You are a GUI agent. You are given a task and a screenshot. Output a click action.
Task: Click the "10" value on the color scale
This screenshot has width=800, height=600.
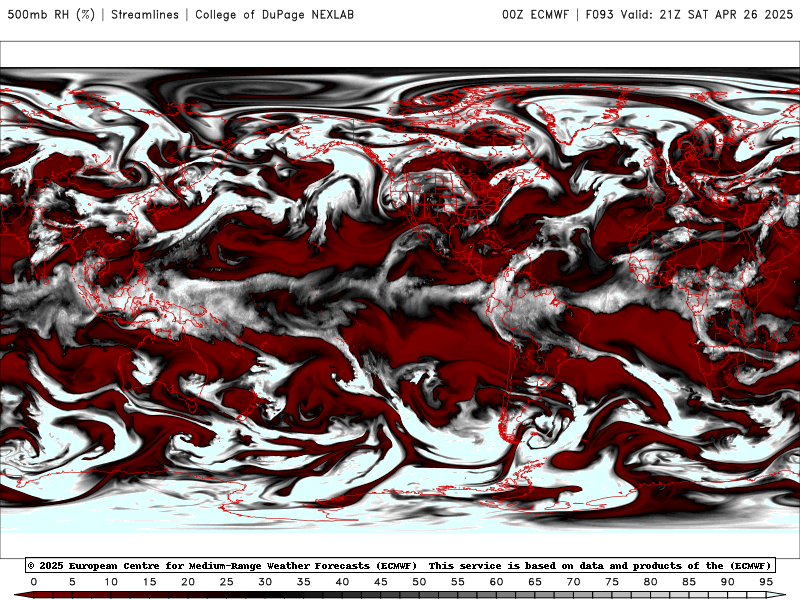(111, 582)
